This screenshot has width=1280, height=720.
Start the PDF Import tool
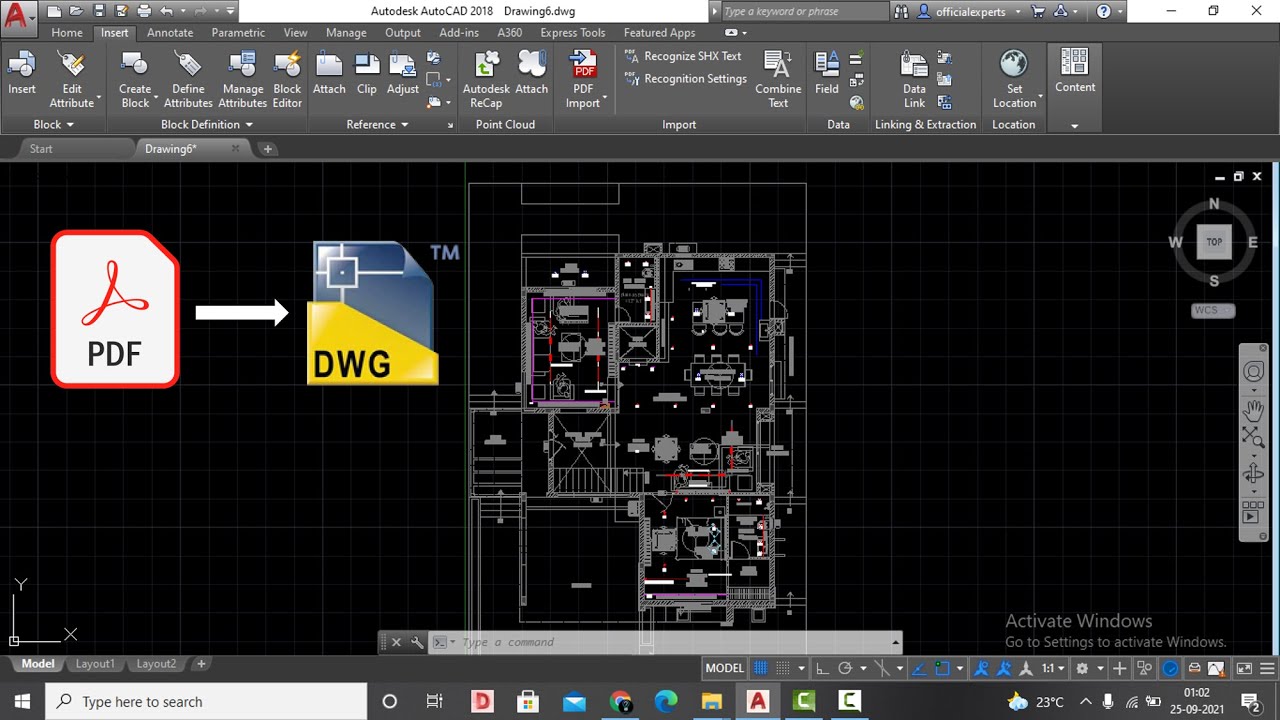583,80
